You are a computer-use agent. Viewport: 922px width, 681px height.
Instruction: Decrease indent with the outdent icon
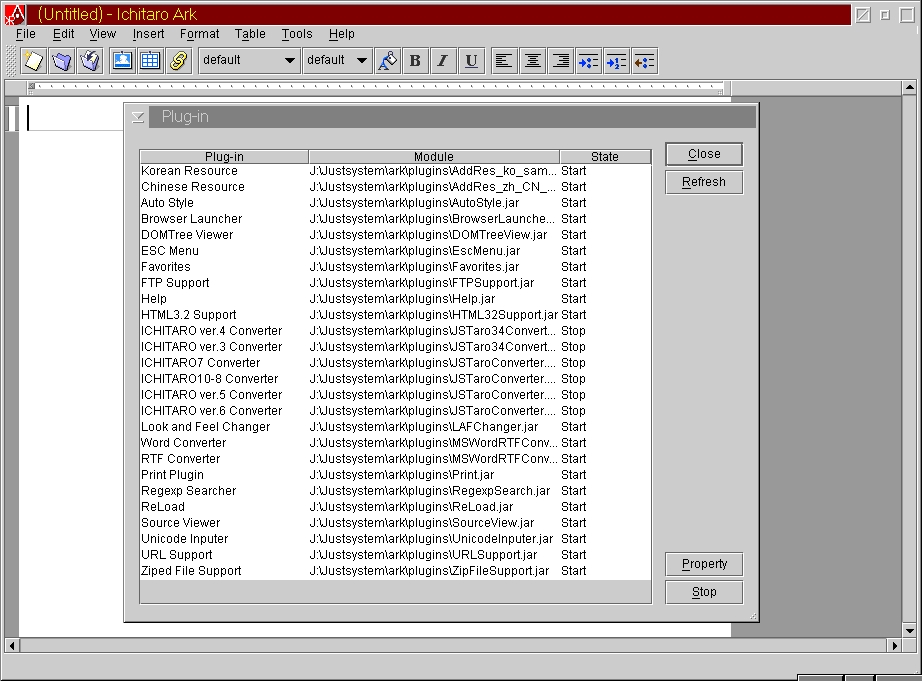644,61
